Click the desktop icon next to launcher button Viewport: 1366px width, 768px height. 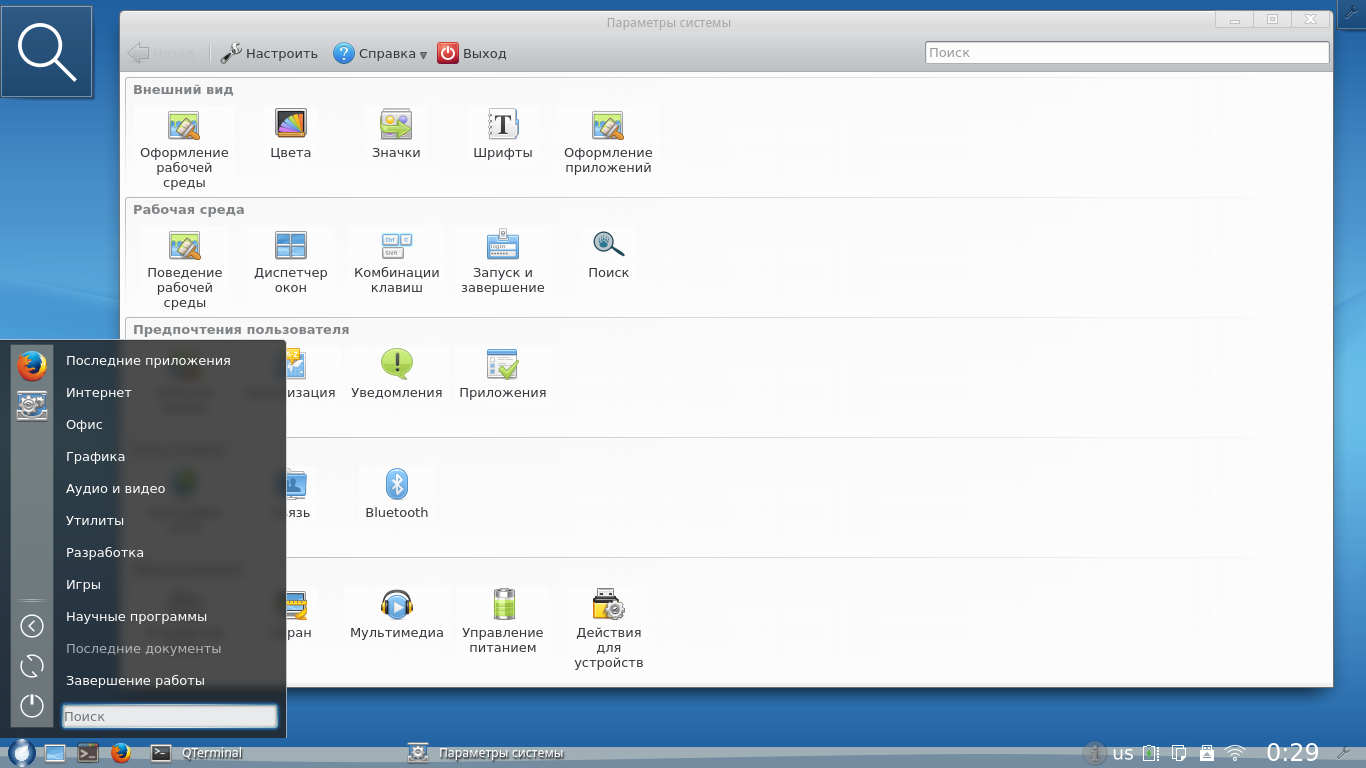(55, 753)
